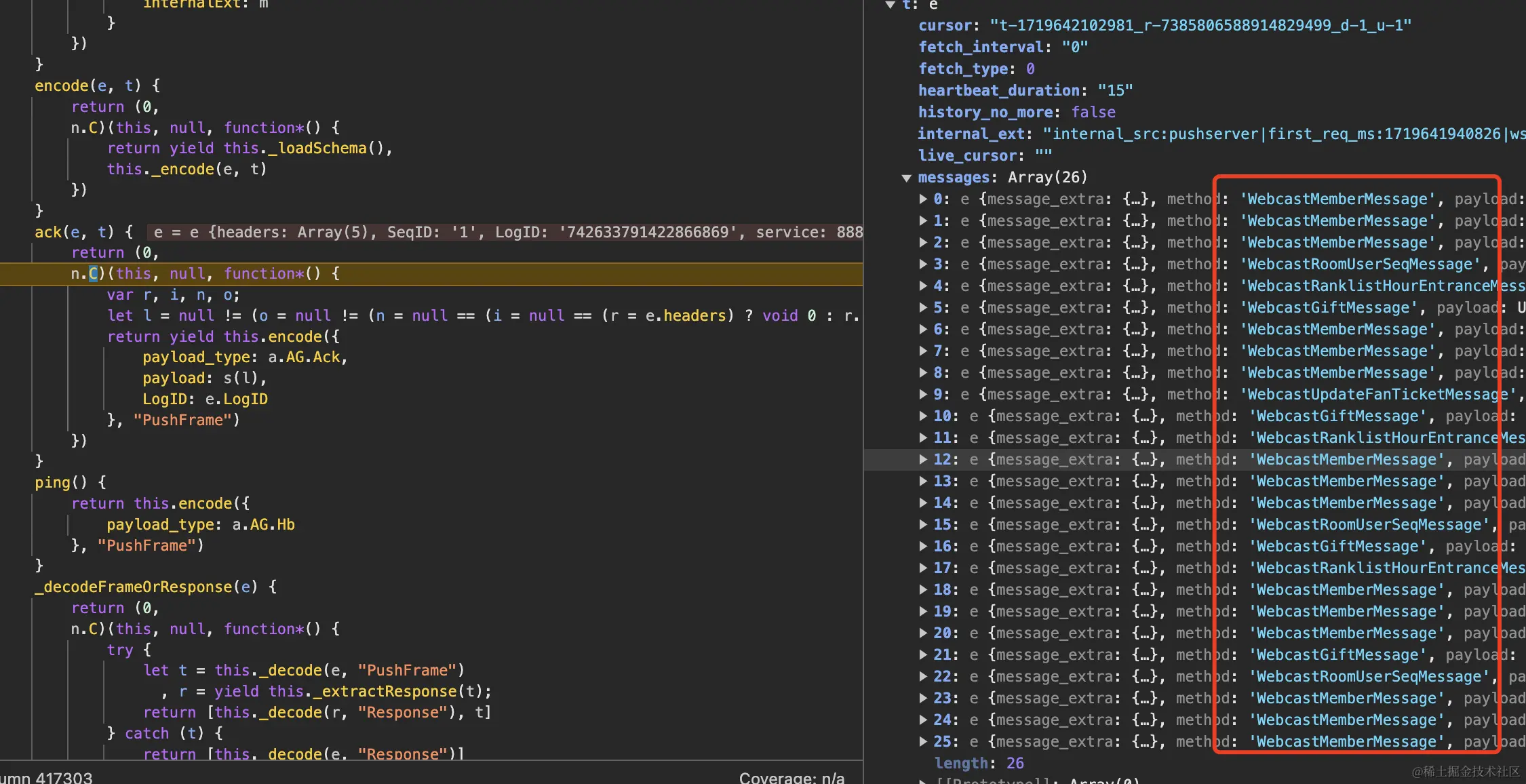Expand message entry 2 in array
The height and width of the screenshot is (784, 1526).
[923, 243]
